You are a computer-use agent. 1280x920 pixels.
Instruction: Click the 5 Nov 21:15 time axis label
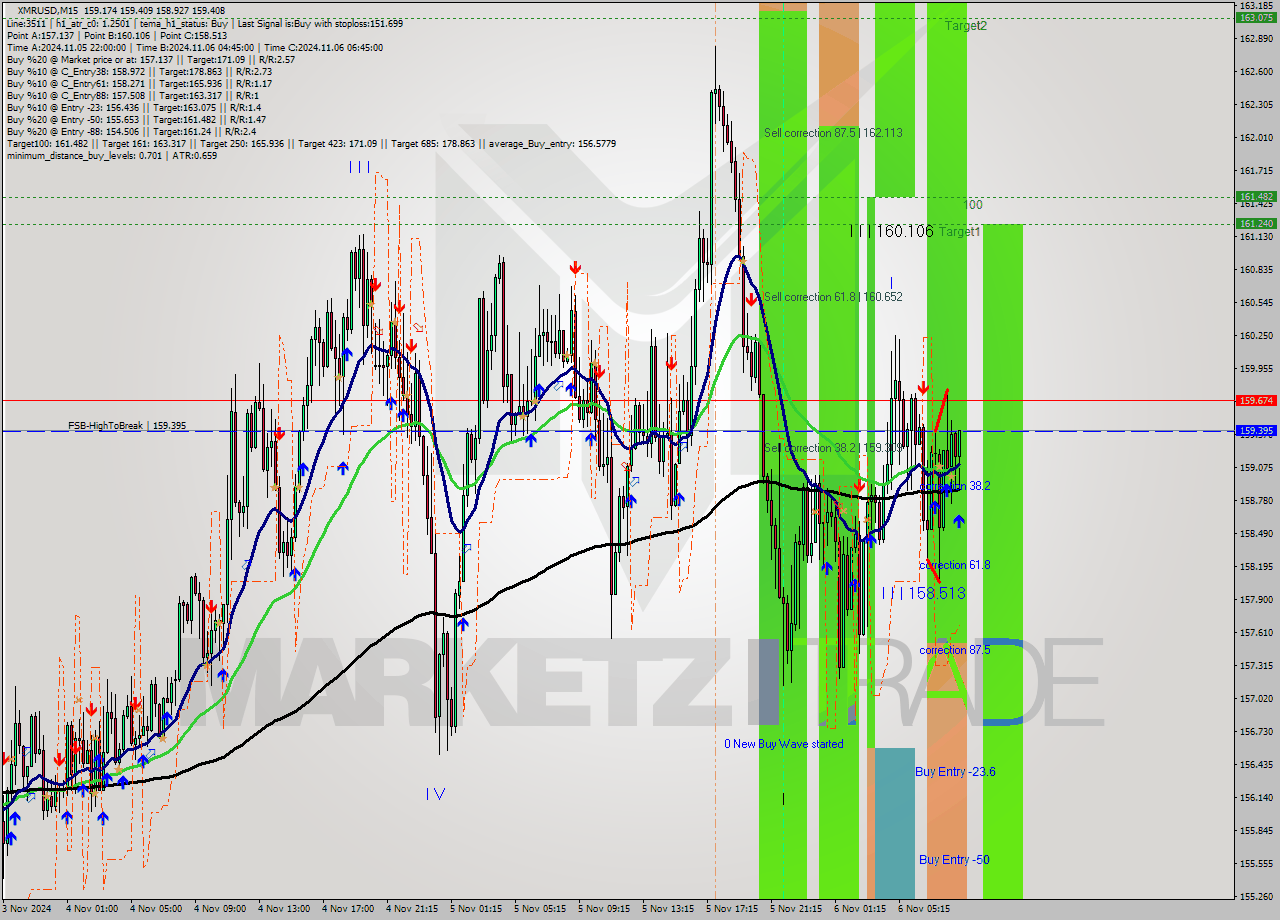(795, 909)
